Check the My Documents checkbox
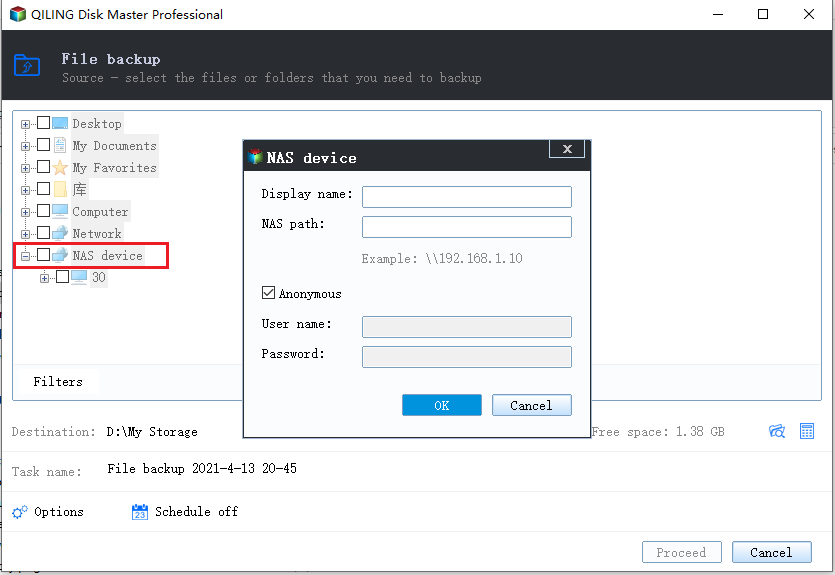835x575 pixels. pyautogui.click(x=44, y=145)
